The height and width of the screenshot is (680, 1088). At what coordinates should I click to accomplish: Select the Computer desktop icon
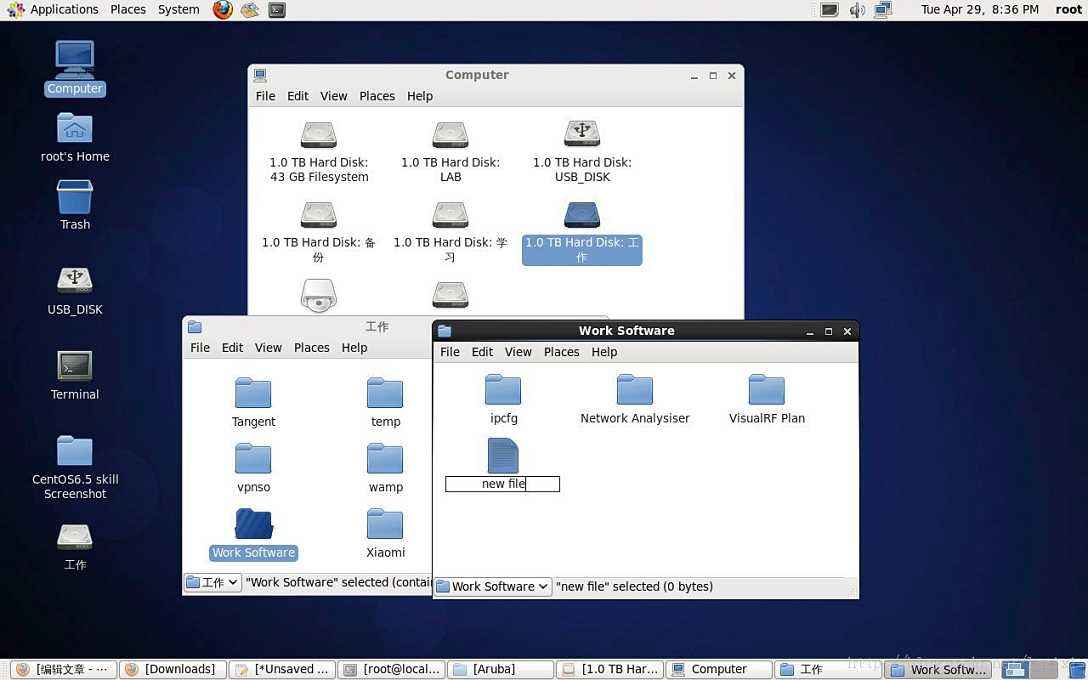pos(74,68)
